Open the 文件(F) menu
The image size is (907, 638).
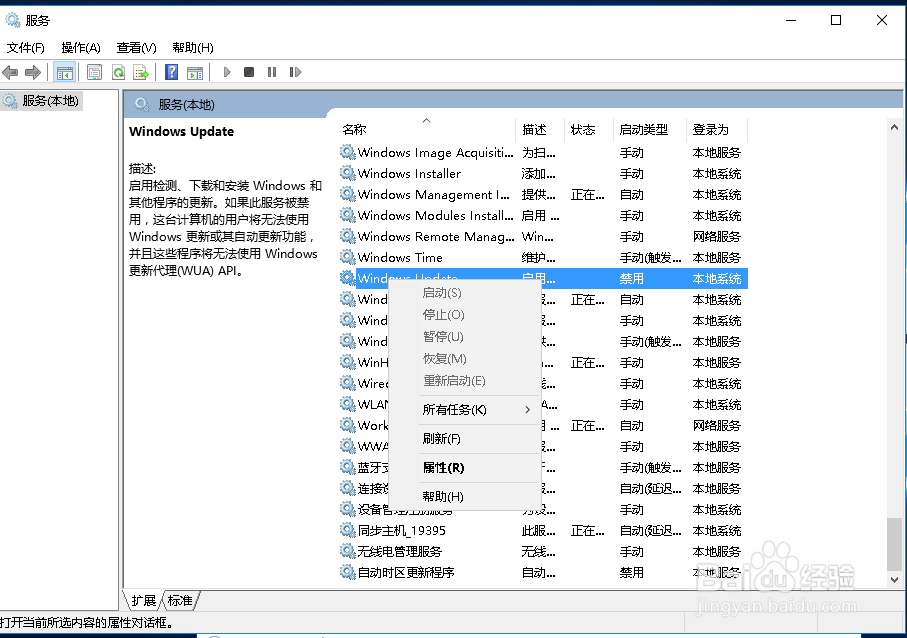(x=25, y=47)
